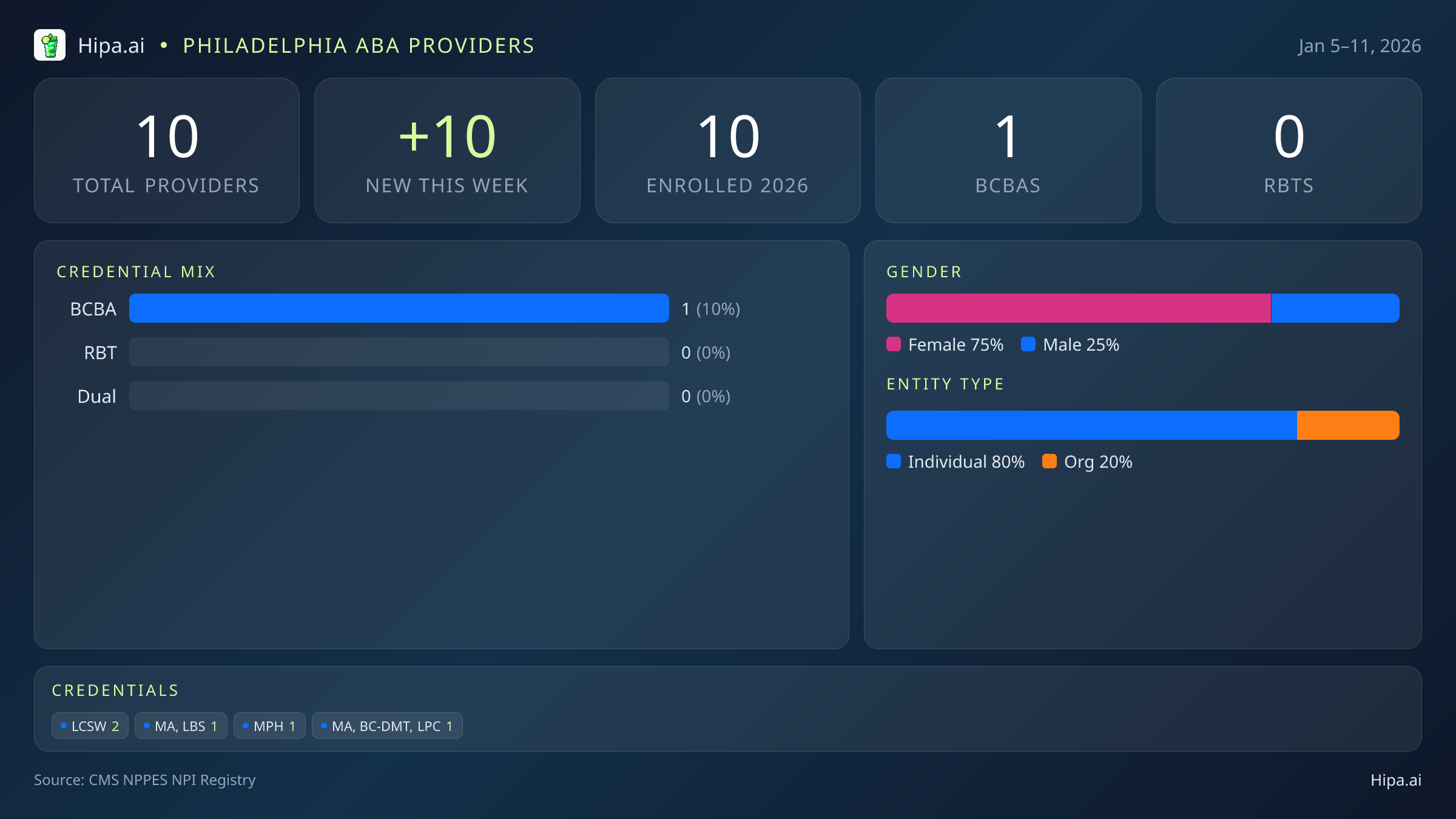Toggle the Male legend marker

pos(1029,344)
